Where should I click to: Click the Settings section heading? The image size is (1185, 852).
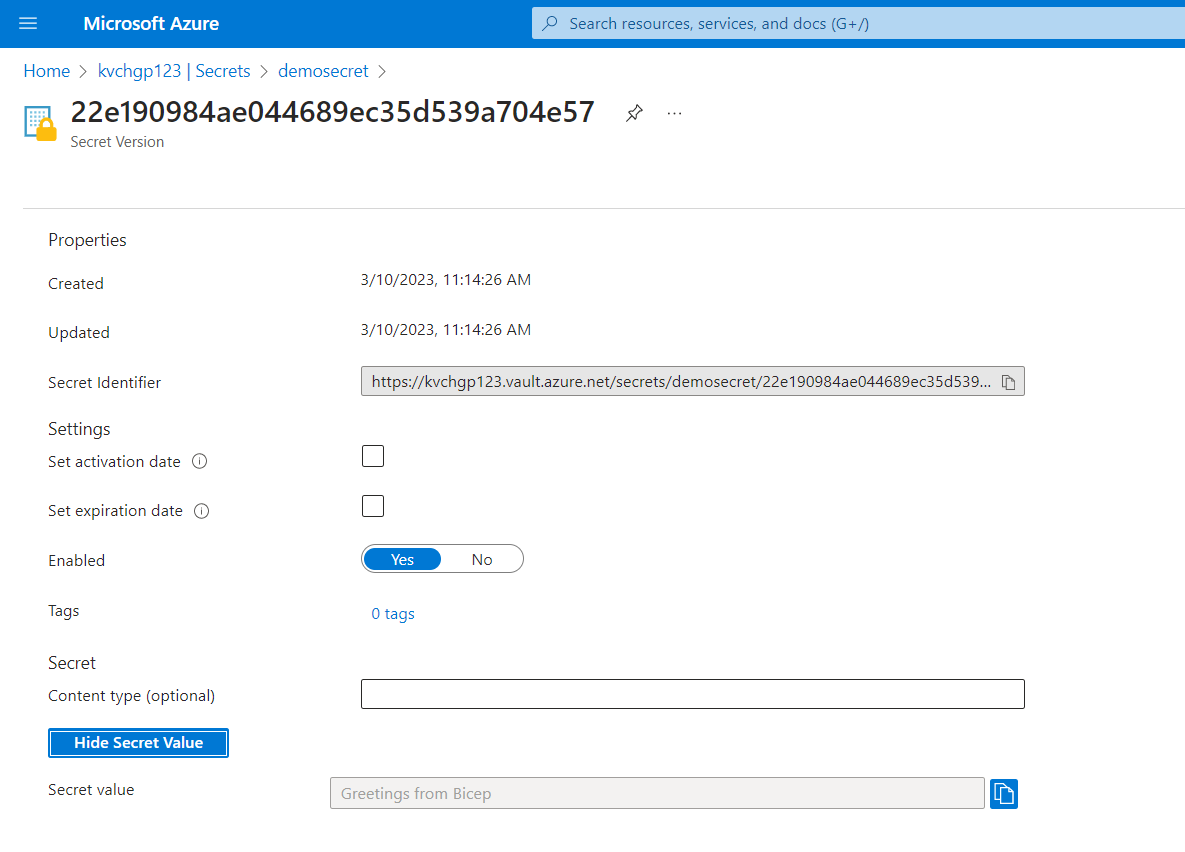[x=79, y=429]
